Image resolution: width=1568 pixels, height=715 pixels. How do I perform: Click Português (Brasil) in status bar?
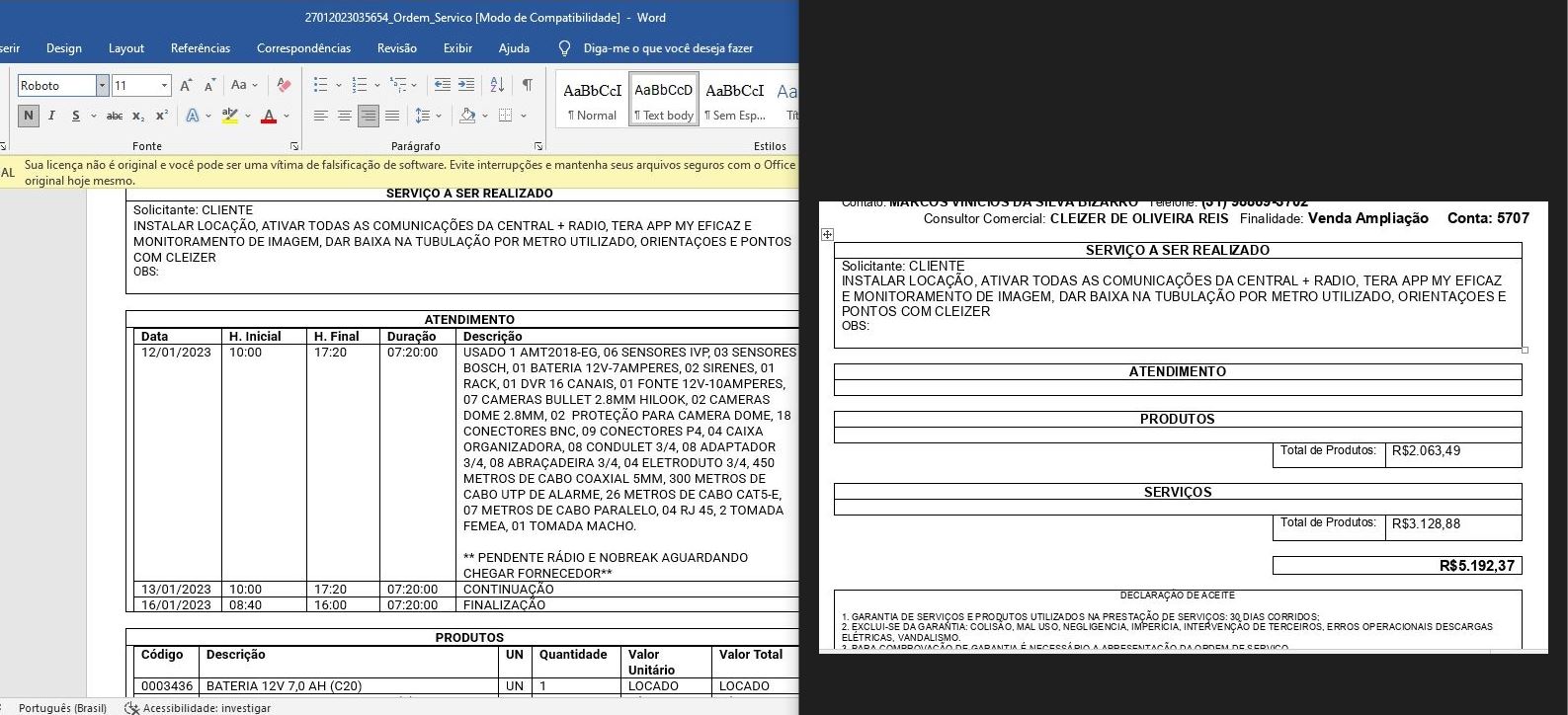click(63, 708)
